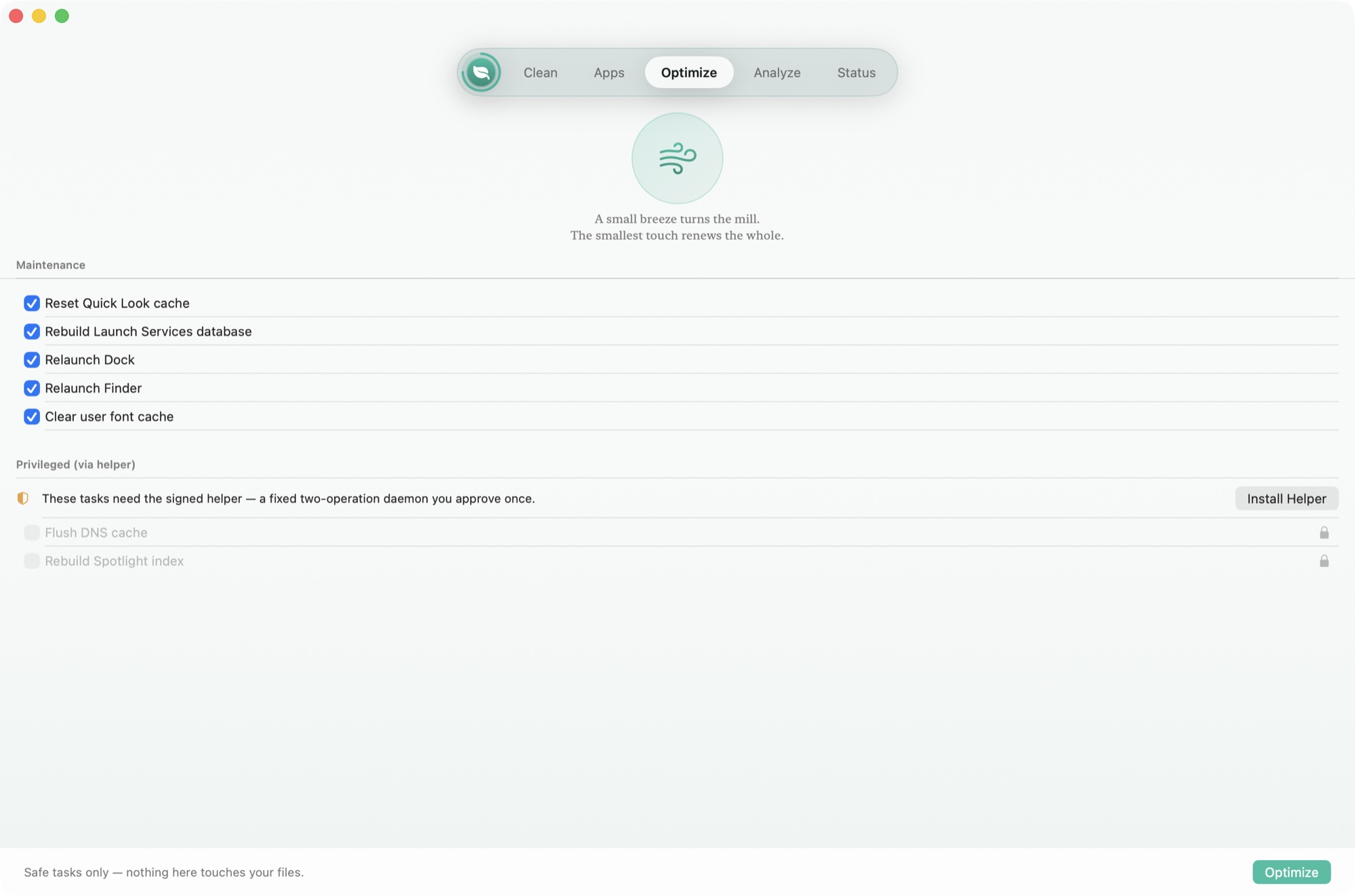
Task: Close the window with the red button
Action: 16,16
